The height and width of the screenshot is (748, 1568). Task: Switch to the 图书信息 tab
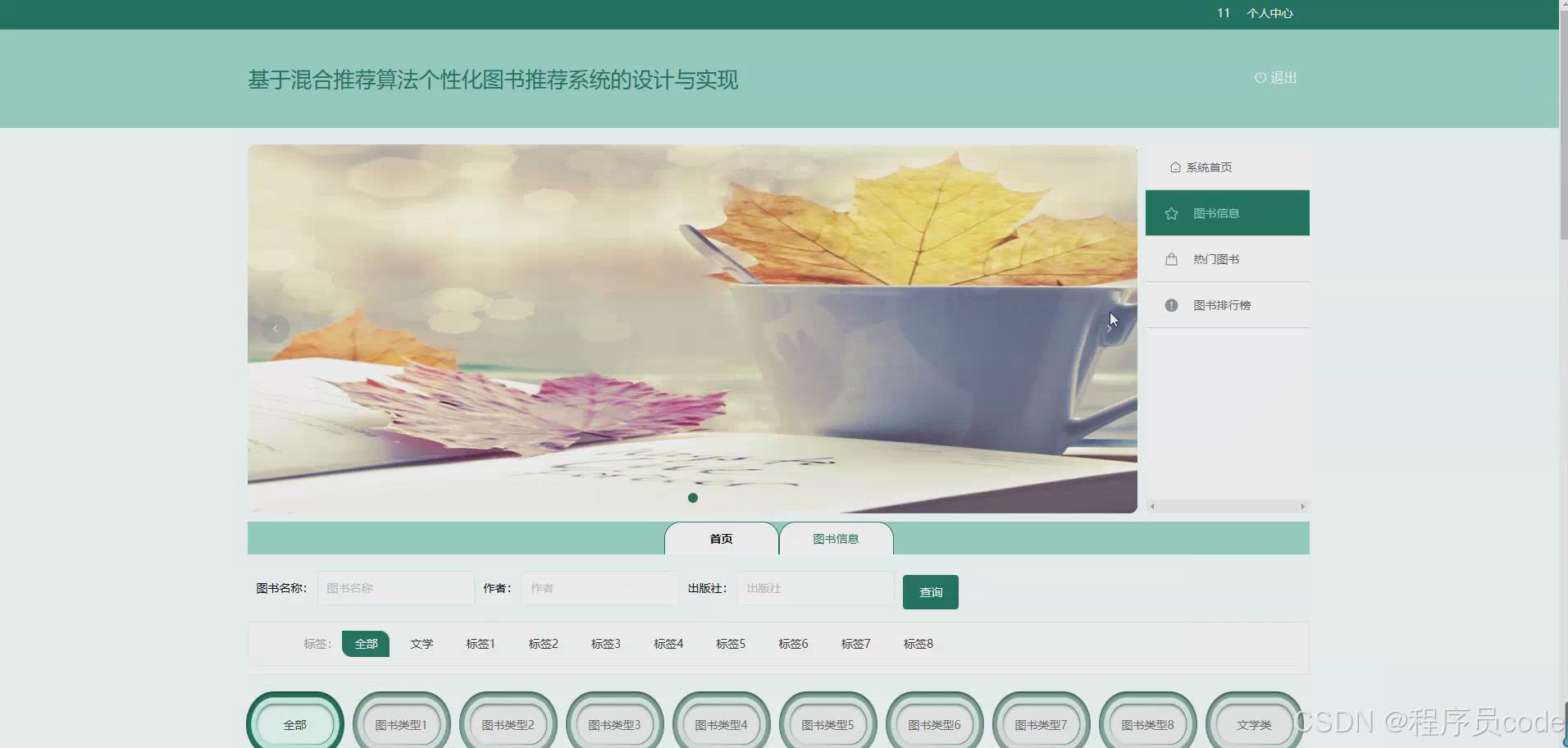836,539
